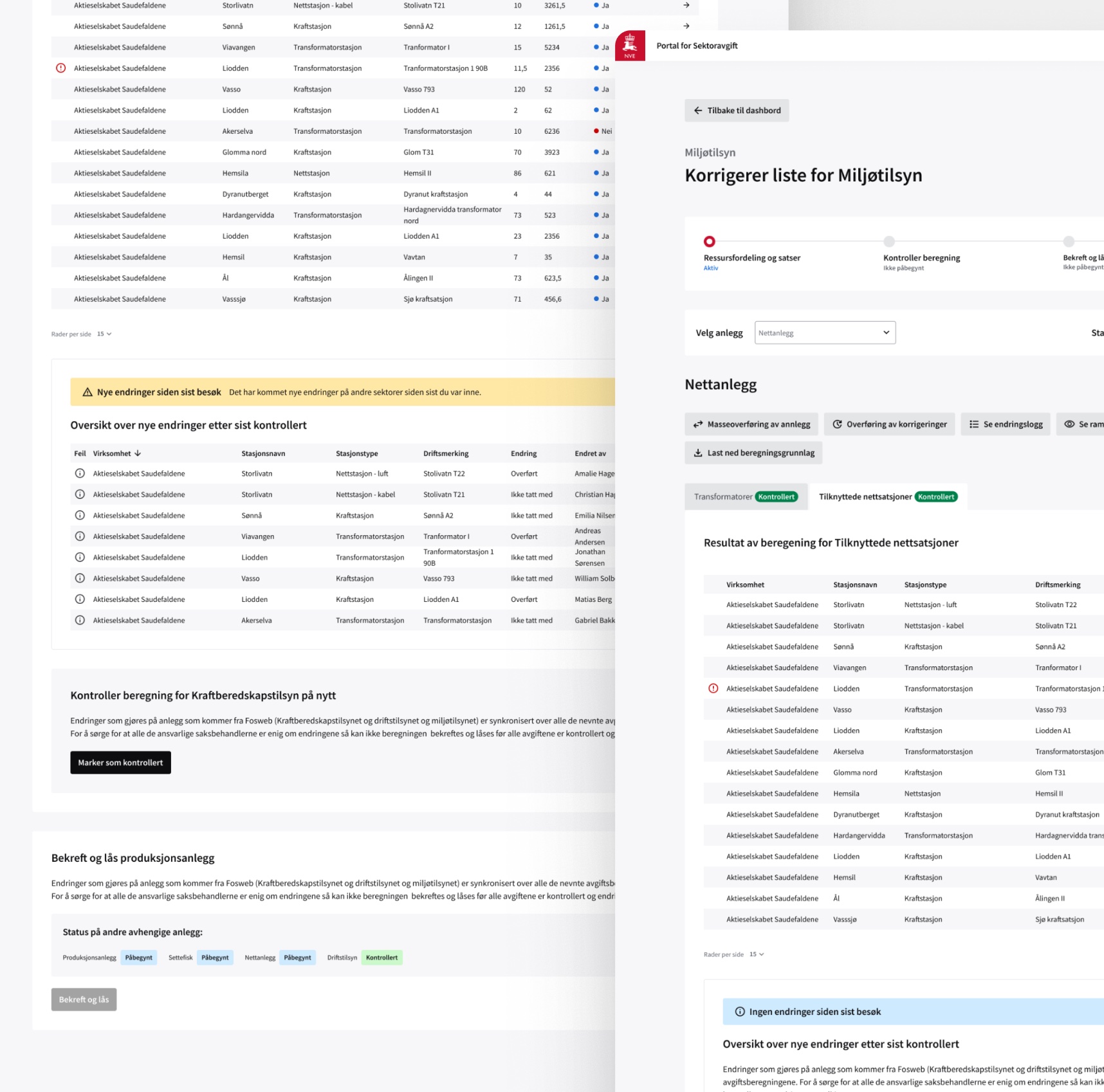Click Stasjonstype column header in changes table

pyautogui.click(x=356, y=453)
